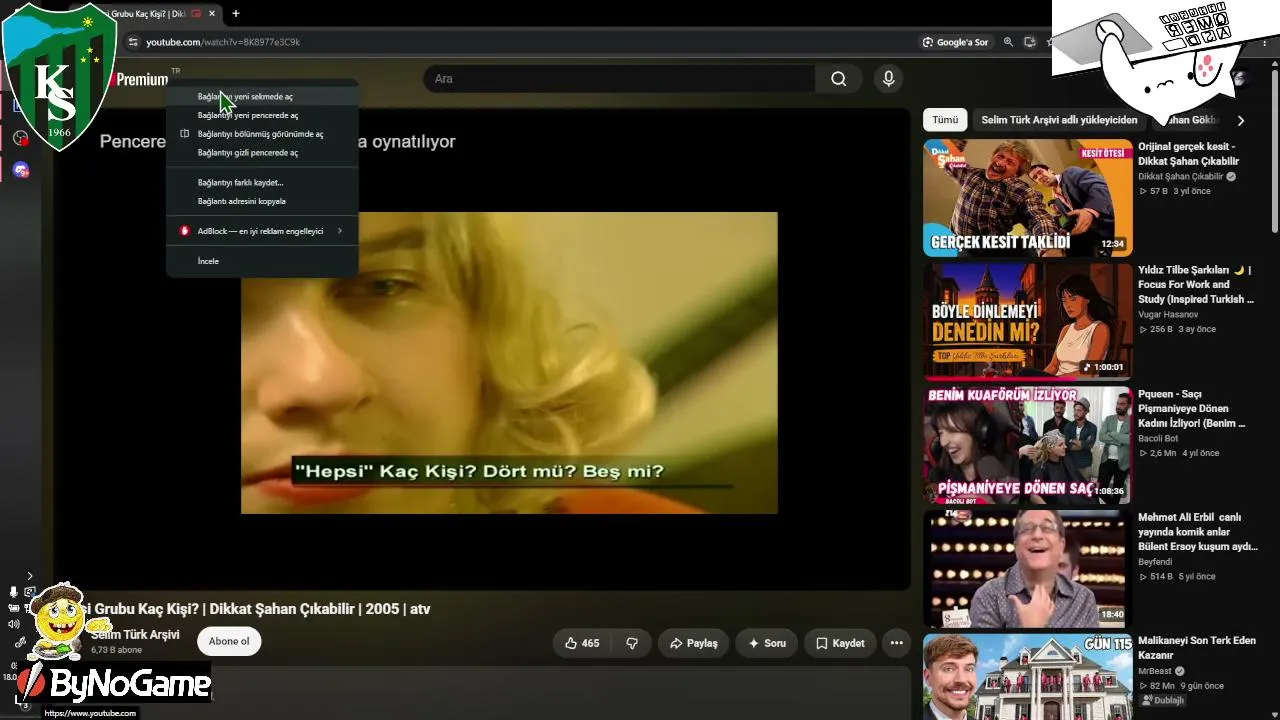Screen dimensions: 1280x720
Task: Click the media indicator icon on the tab
Action: pos(196,14)
